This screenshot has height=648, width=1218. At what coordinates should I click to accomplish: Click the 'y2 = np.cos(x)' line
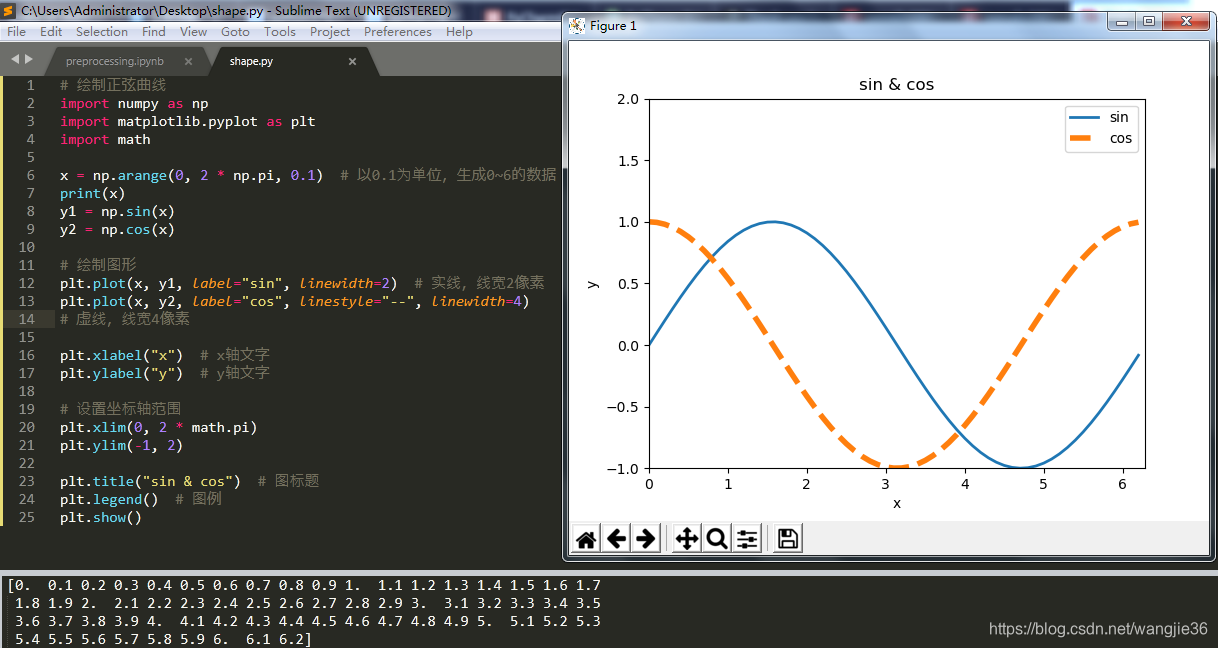point(117,229)
